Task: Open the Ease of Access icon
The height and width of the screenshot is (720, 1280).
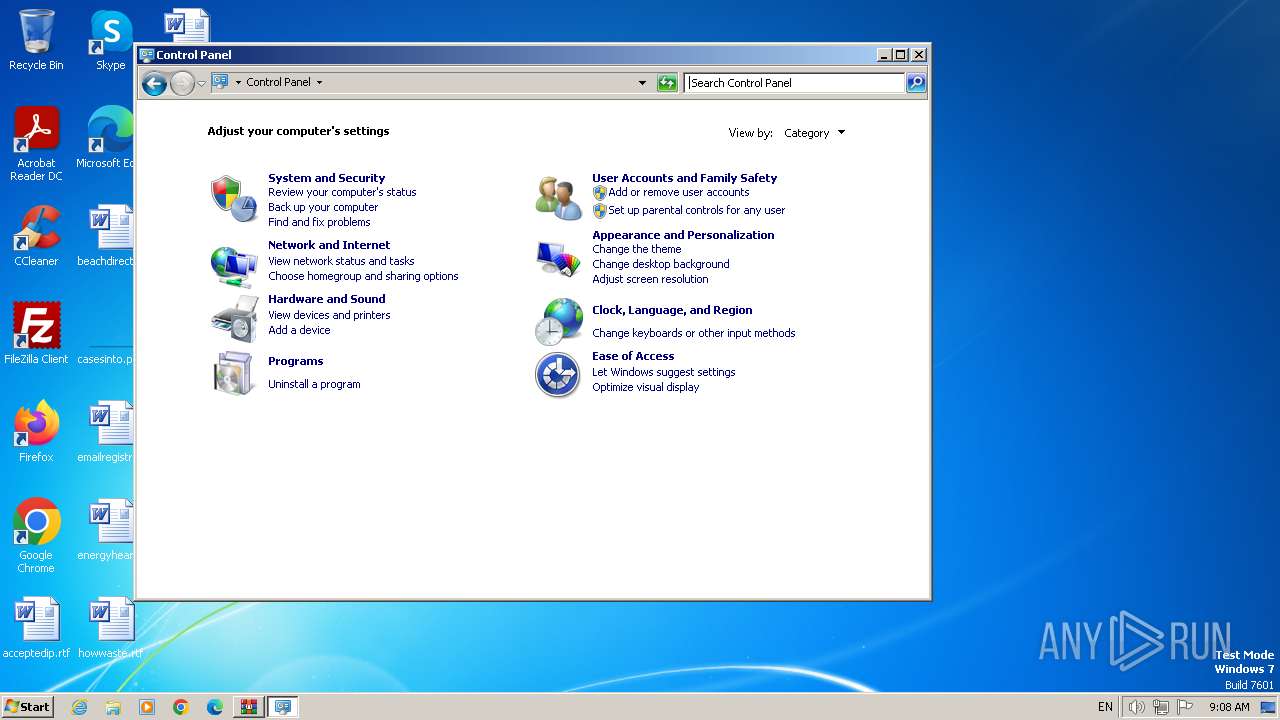Action: point(558,375)
